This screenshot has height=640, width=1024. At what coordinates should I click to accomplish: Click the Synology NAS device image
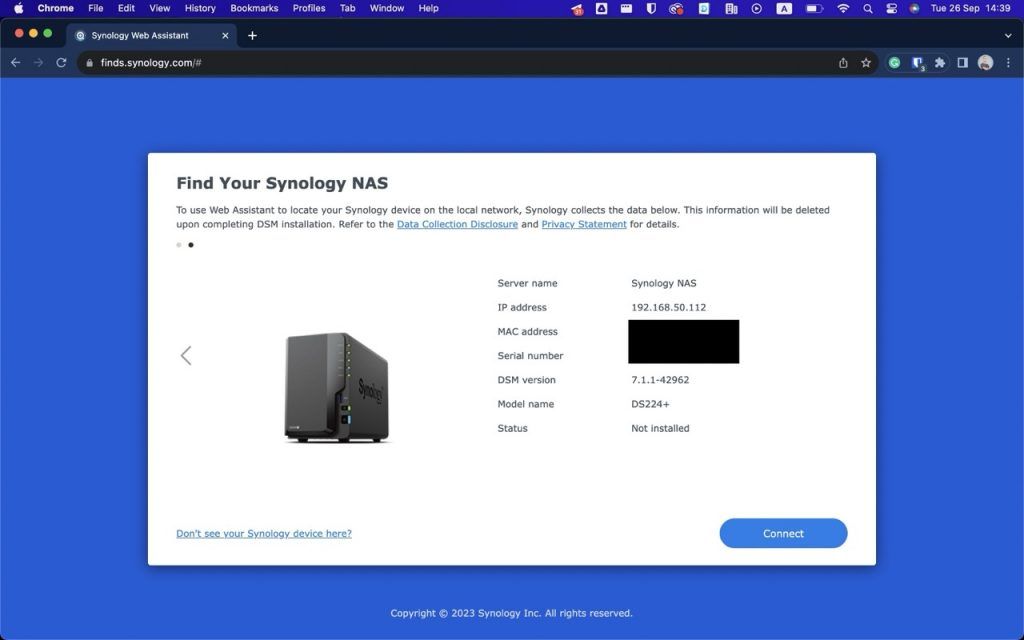[x=336, y=387]
